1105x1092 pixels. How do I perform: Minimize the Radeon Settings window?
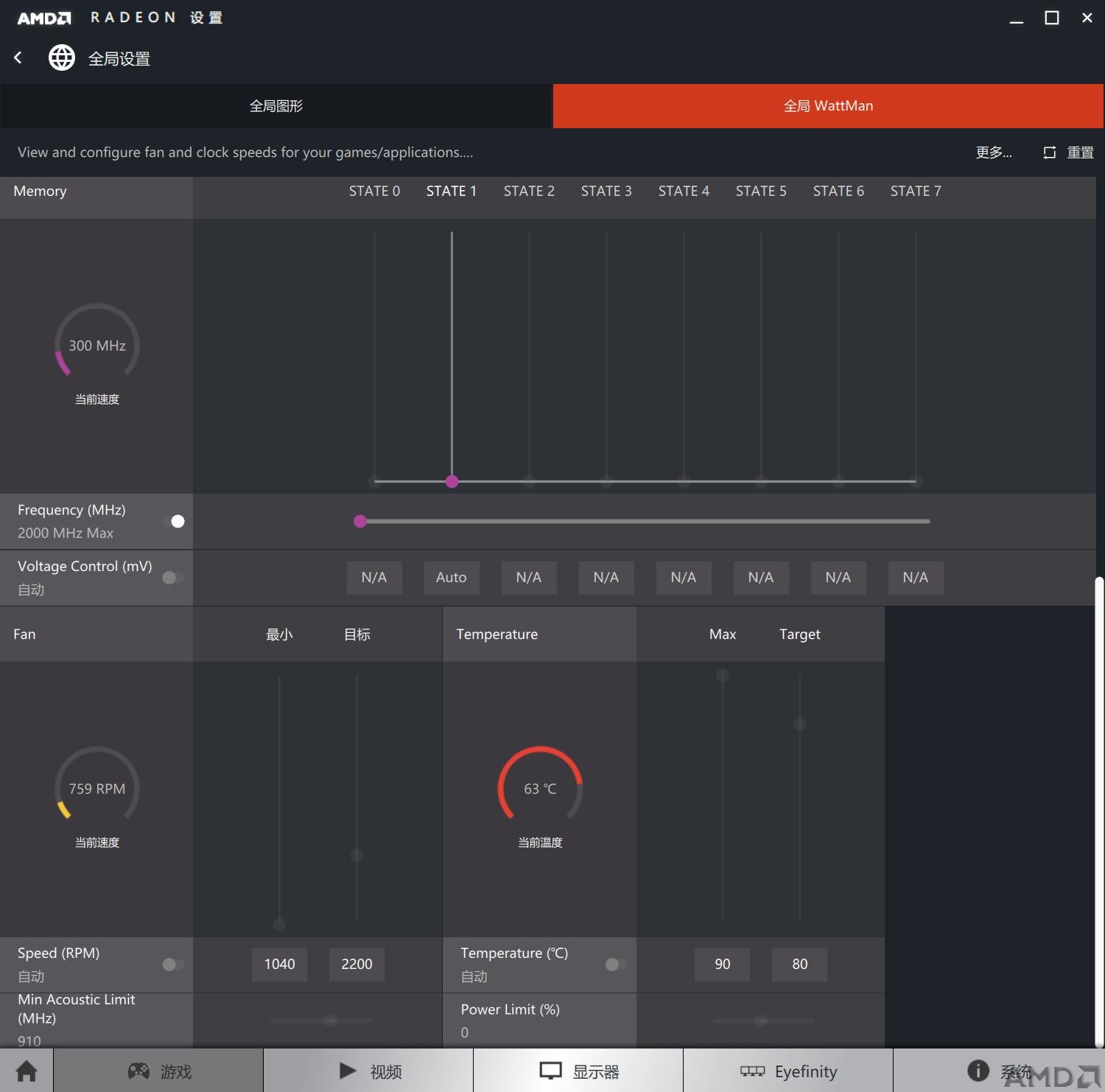(1017, 22)
